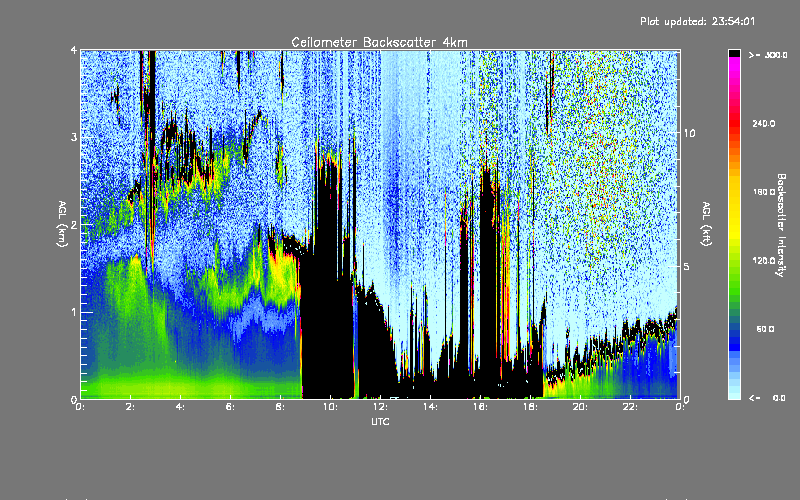Click the black top segment of the colorbar
Image resolution: width=800 pixels, height=500 pixels.
click(x=734, y=53)
